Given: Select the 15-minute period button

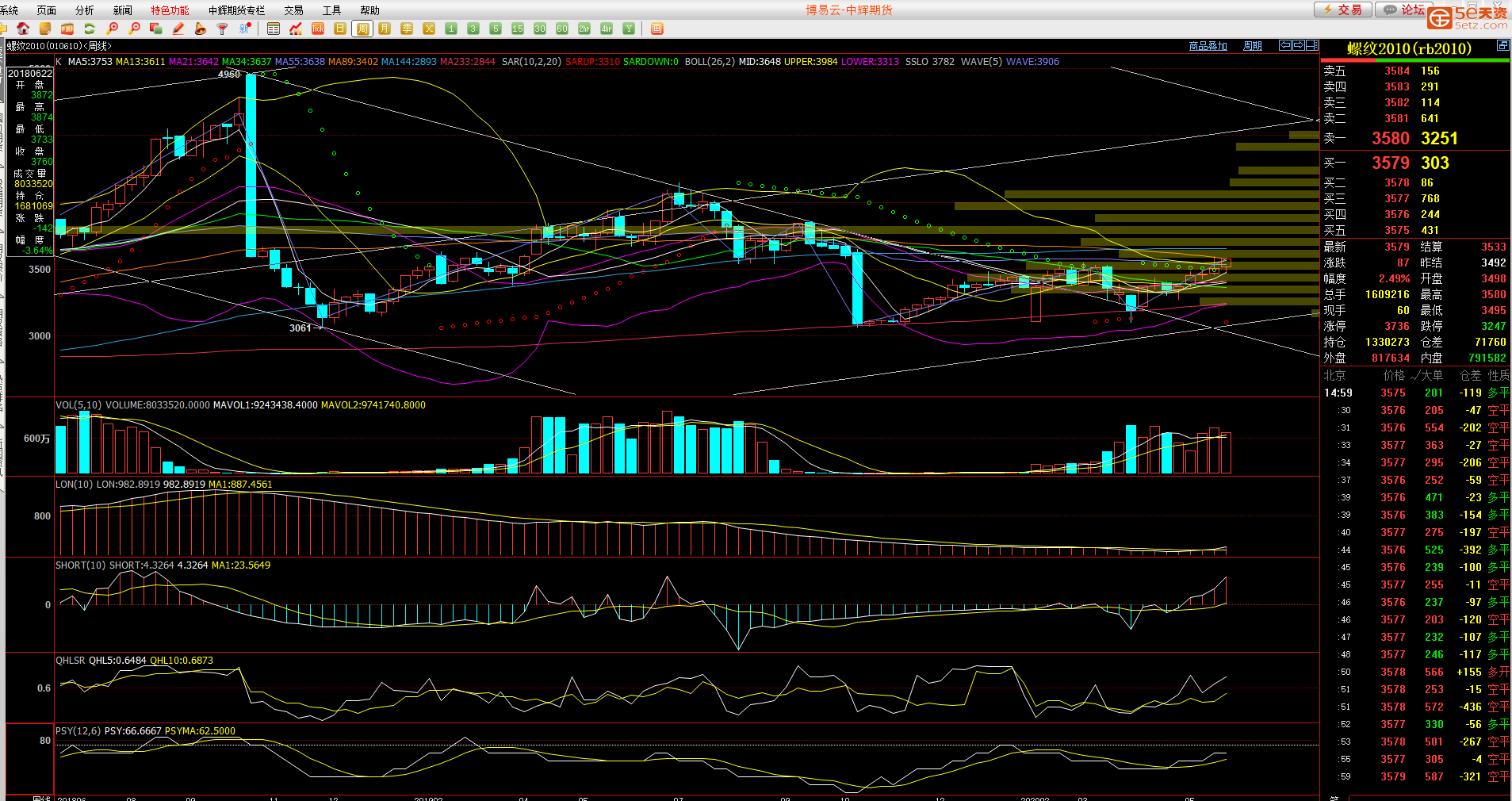Looking at the screenshot, I should (518, 29).
